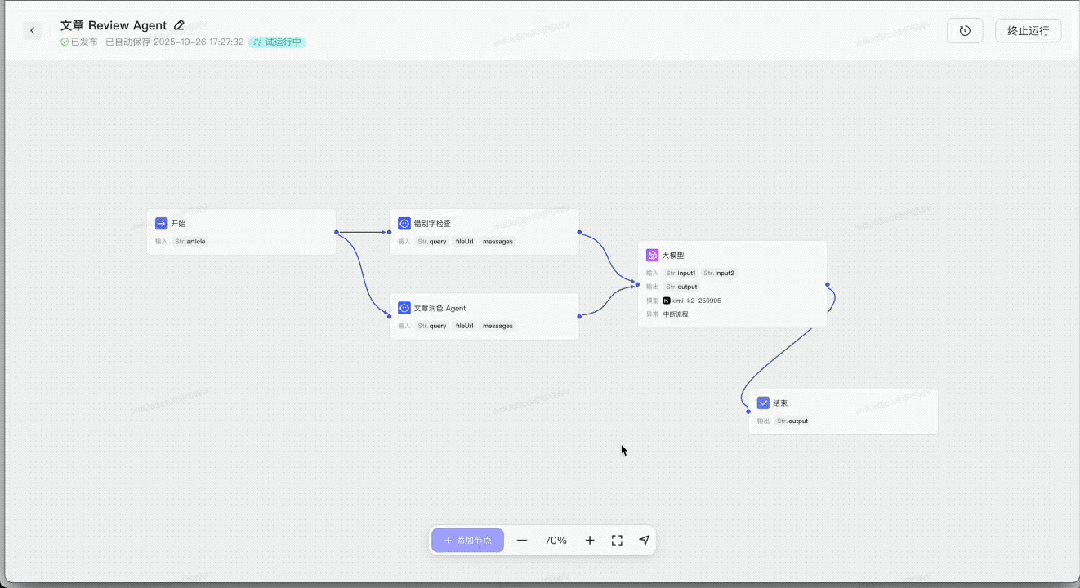Click the 文章润色 Agent node icon
This screenshot has width=1080, height=588.
click(404, 308)
